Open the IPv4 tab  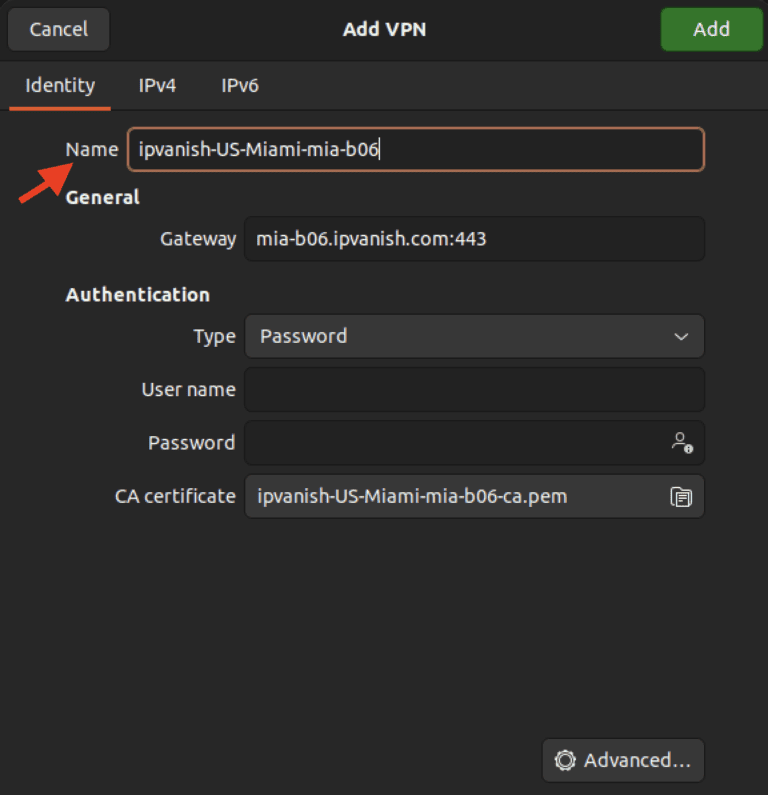click(157, 86)
